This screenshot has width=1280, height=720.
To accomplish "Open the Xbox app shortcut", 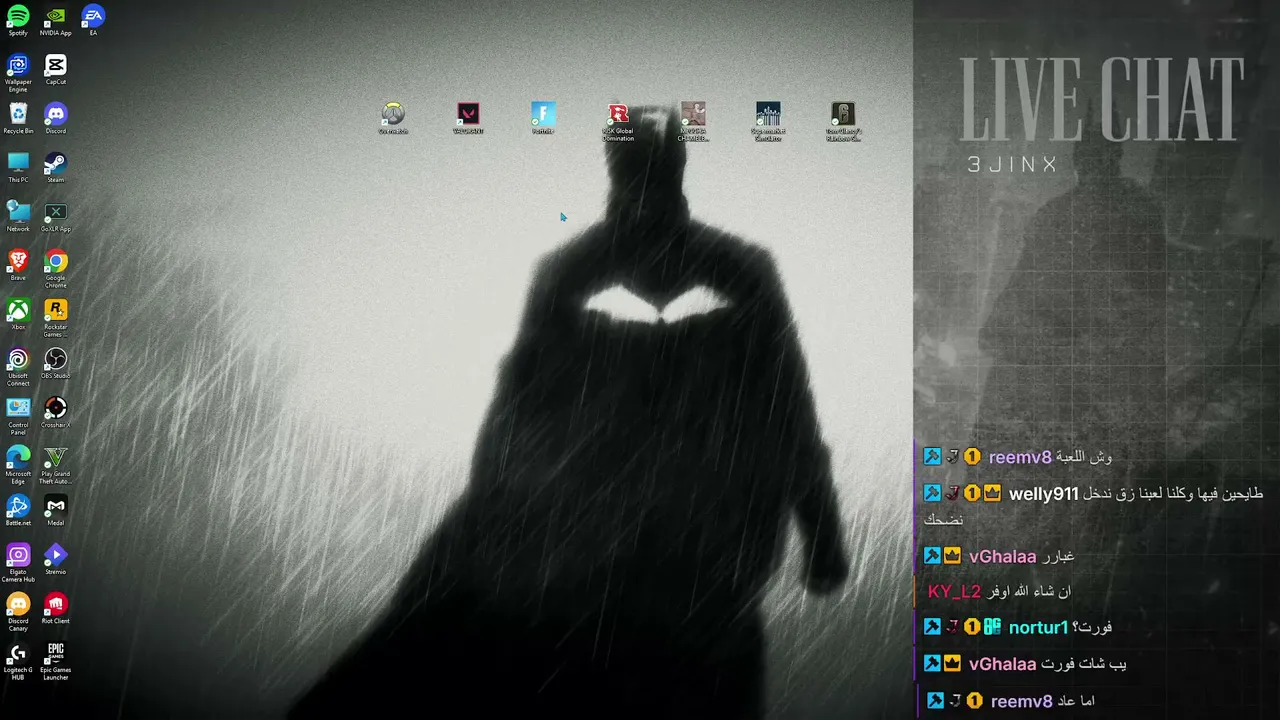I will (x=18, y=315).
